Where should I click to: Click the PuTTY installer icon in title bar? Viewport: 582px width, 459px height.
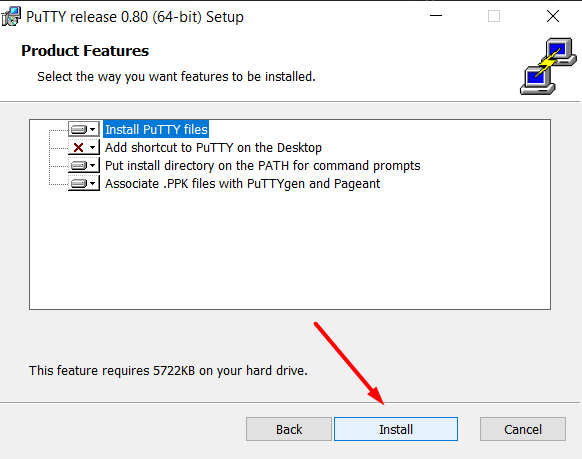tap(11, 16)
